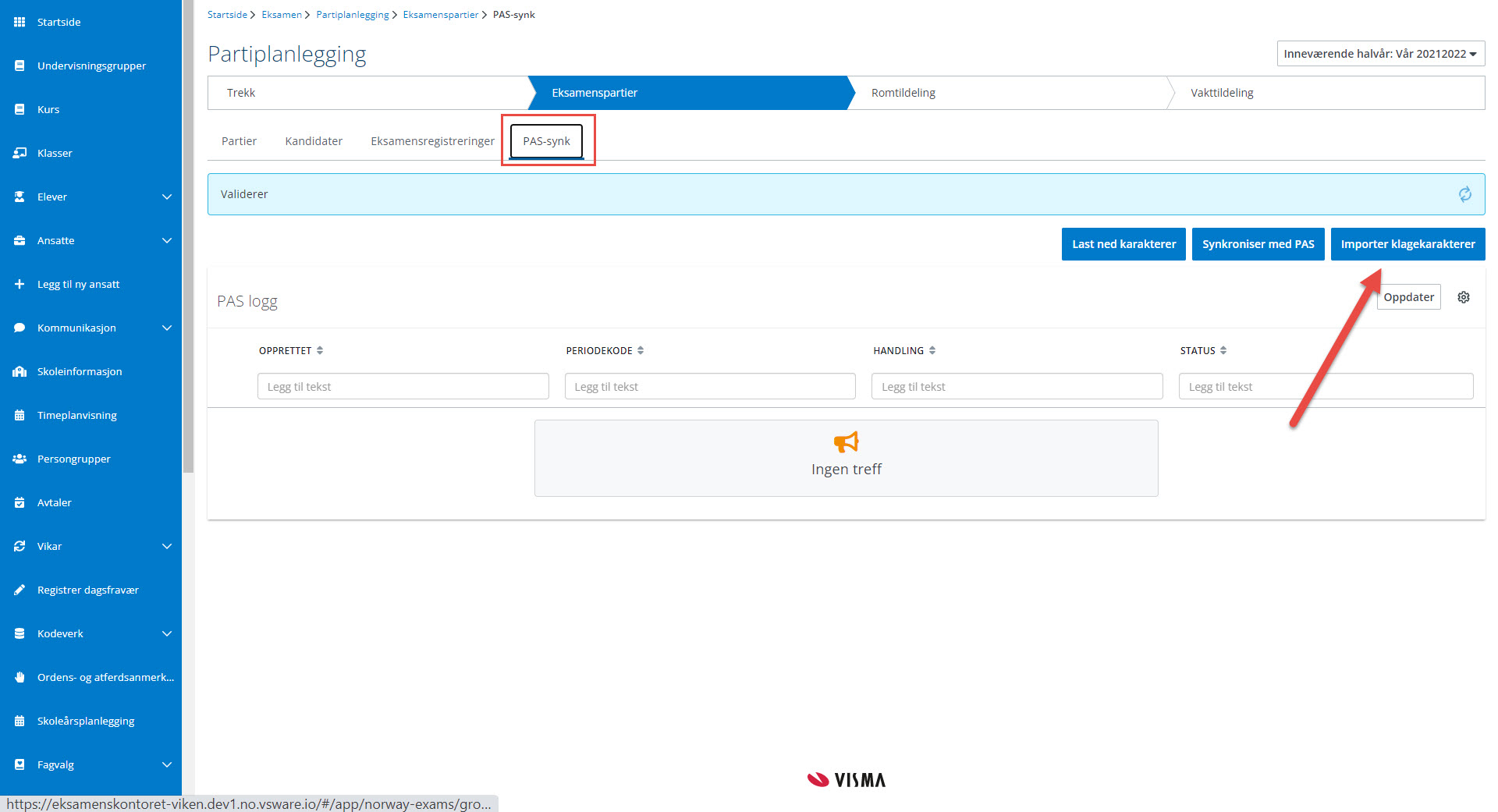Click the PERIODEKODE filter text field
This screenshot has height=812, width=1498.
710,386
